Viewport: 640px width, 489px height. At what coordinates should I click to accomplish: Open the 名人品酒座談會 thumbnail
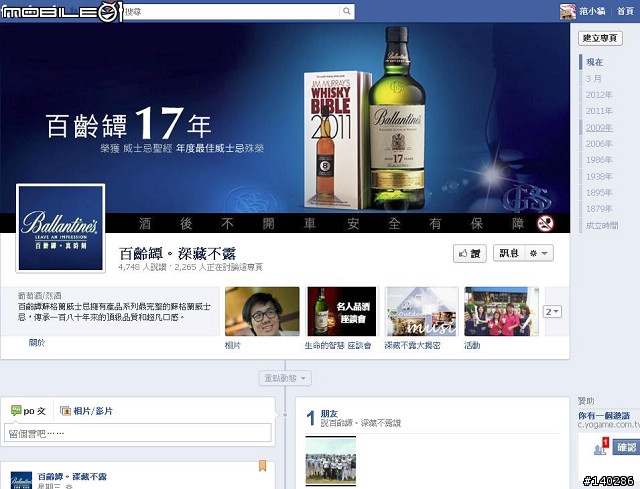(x=342, y=311)
